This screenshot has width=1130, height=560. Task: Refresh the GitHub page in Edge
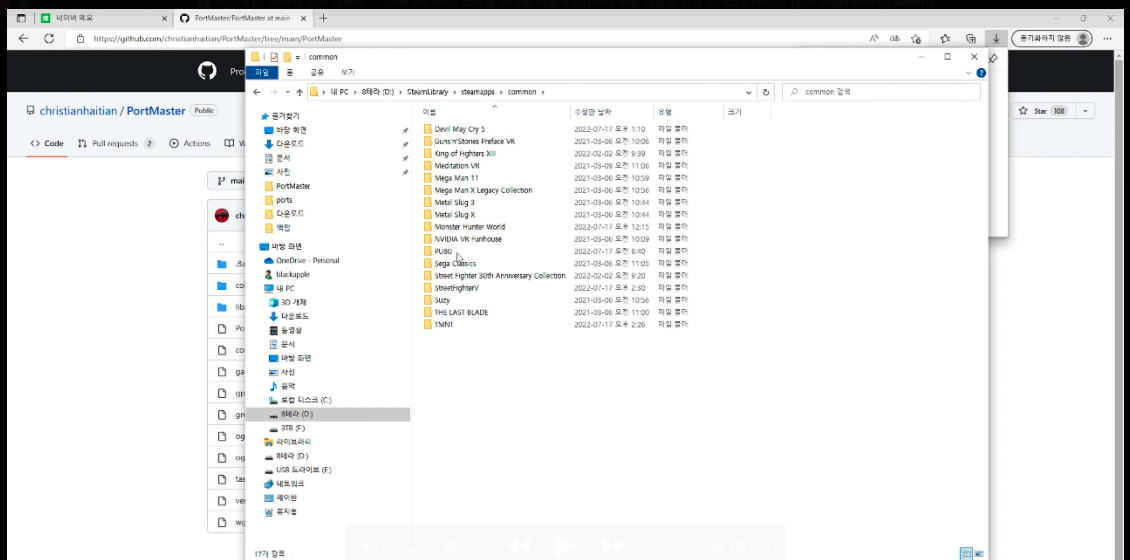[49, 38]
